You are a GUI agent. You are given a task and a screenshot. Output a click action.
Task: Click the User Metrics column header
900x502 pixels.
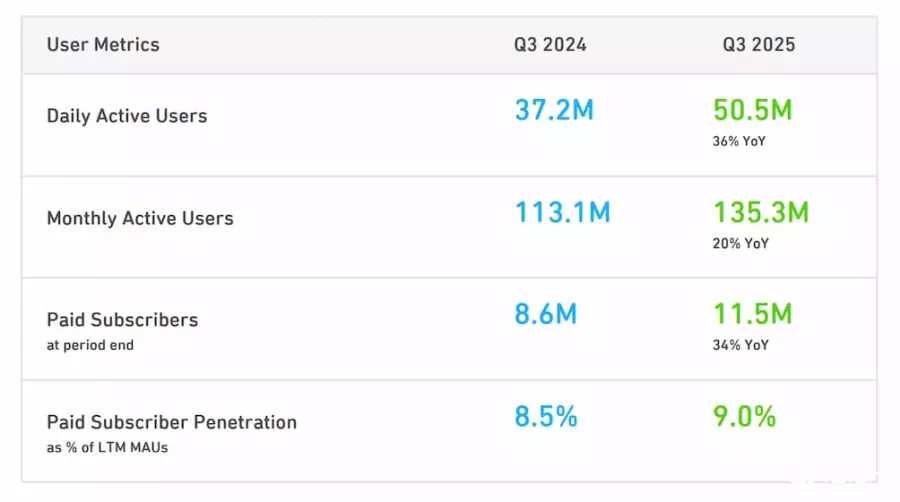point(103,45)
